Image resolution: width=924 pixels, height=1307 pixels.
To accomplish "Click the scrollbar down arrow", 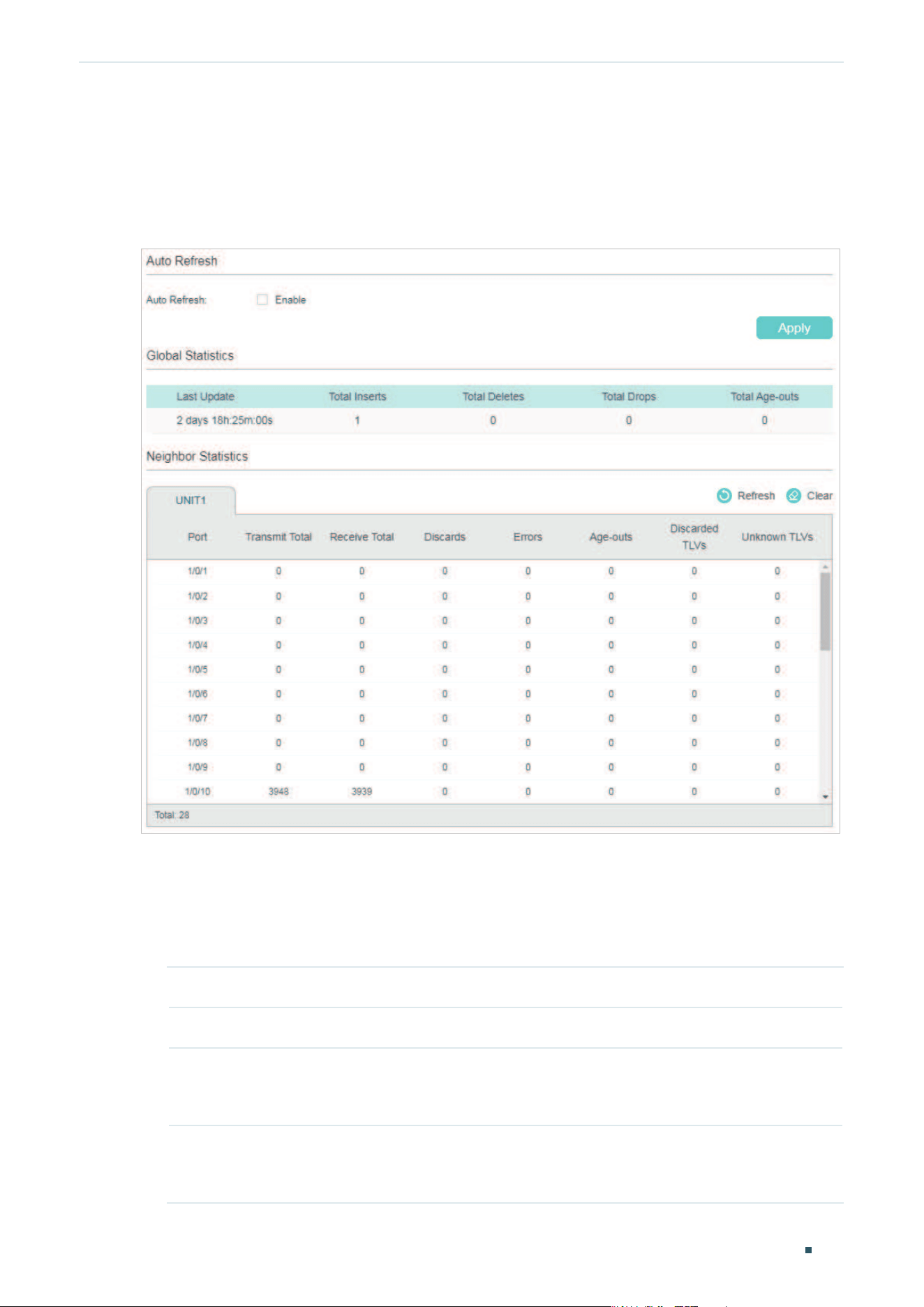I will [x=826, y=797].
